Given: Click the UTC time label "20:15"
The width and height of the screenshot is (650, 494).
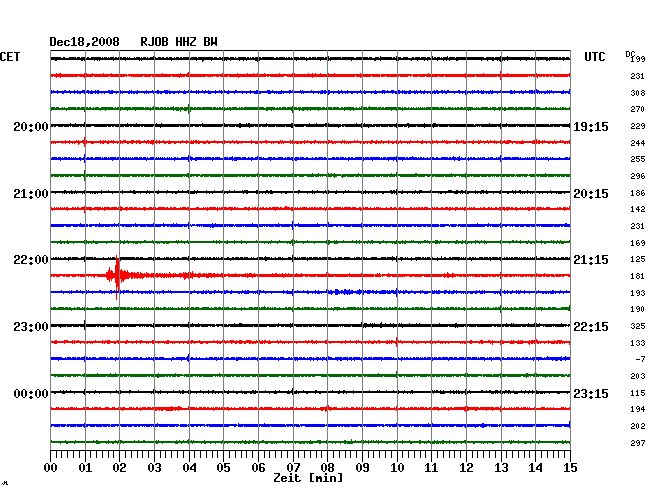Looking at the screenshot, I should click(x=591, y=194).
